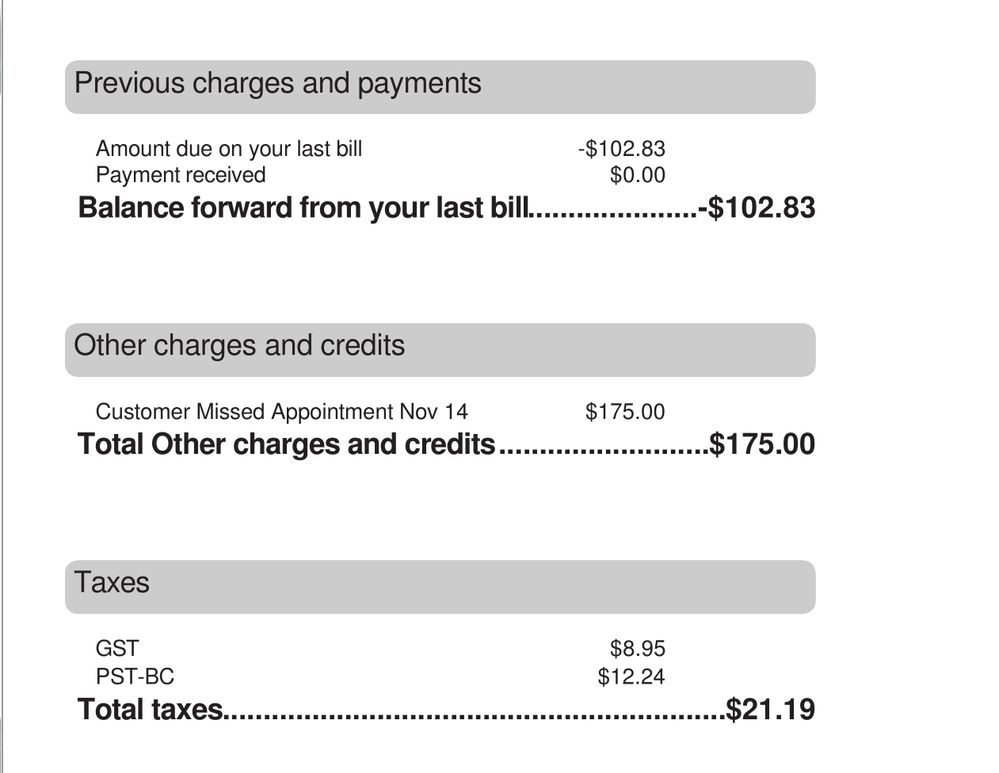Select the bold $175.00 other charges total
999x773 pixels.
(762, 444)
